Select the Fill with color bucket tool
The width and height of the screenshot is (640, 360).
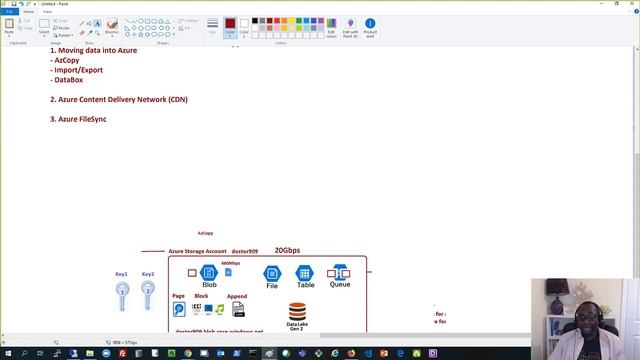click(x=89, y=24)
